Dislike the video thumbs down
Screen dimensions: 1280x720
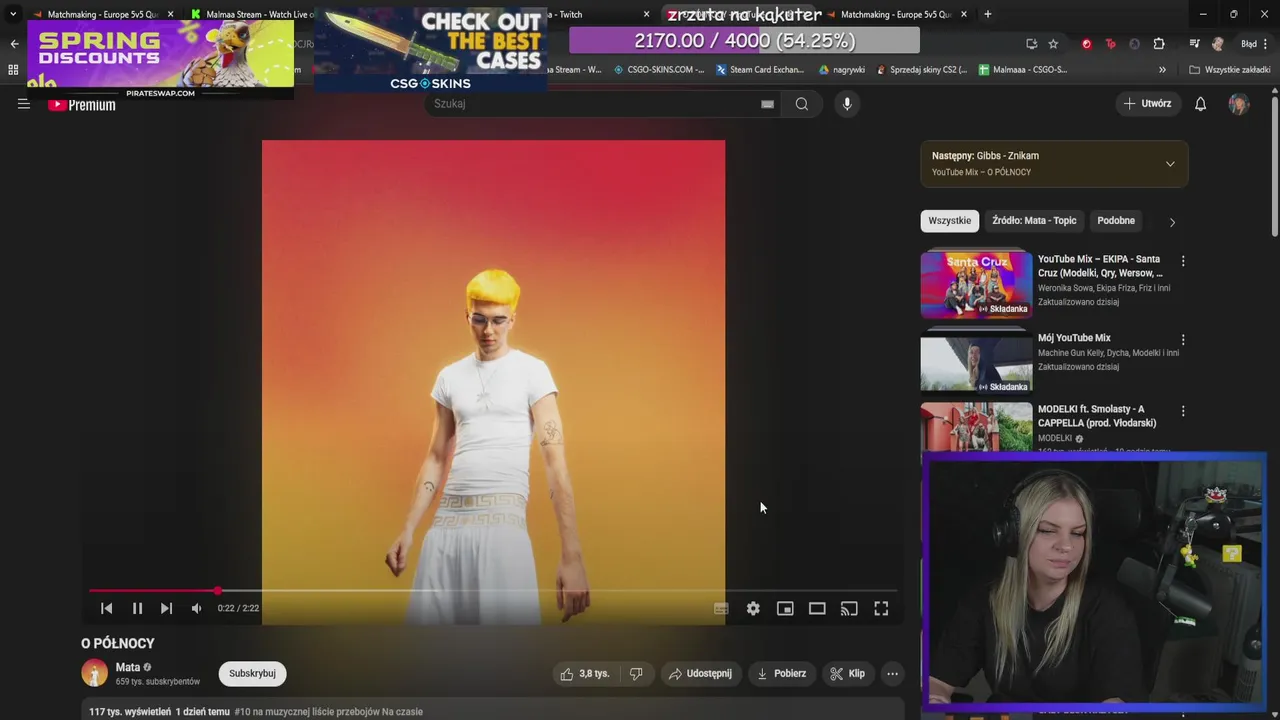[636, 674]
